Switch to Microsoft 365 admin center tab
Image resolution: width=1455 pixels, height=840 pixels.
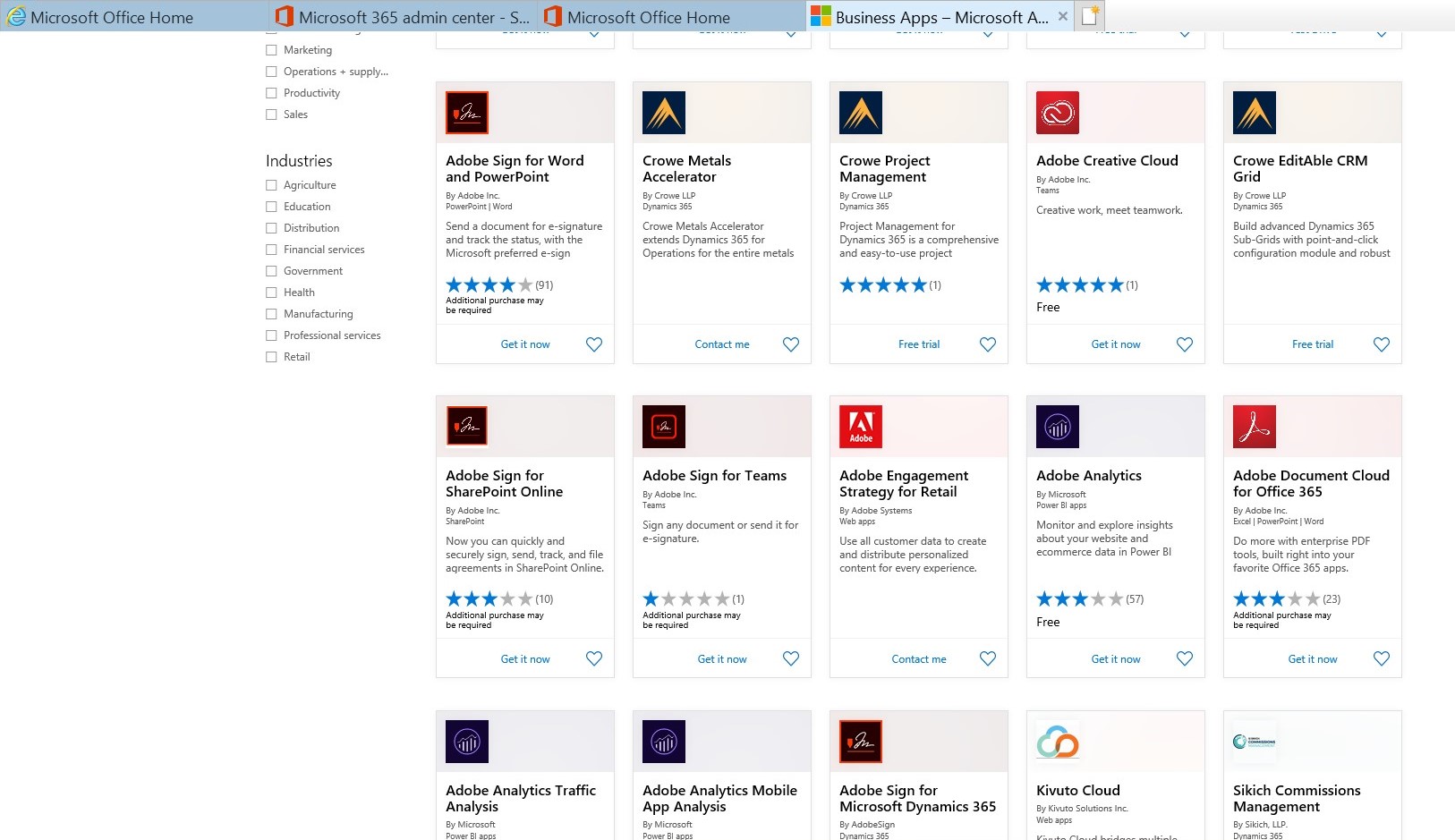(x=403, y=16)
